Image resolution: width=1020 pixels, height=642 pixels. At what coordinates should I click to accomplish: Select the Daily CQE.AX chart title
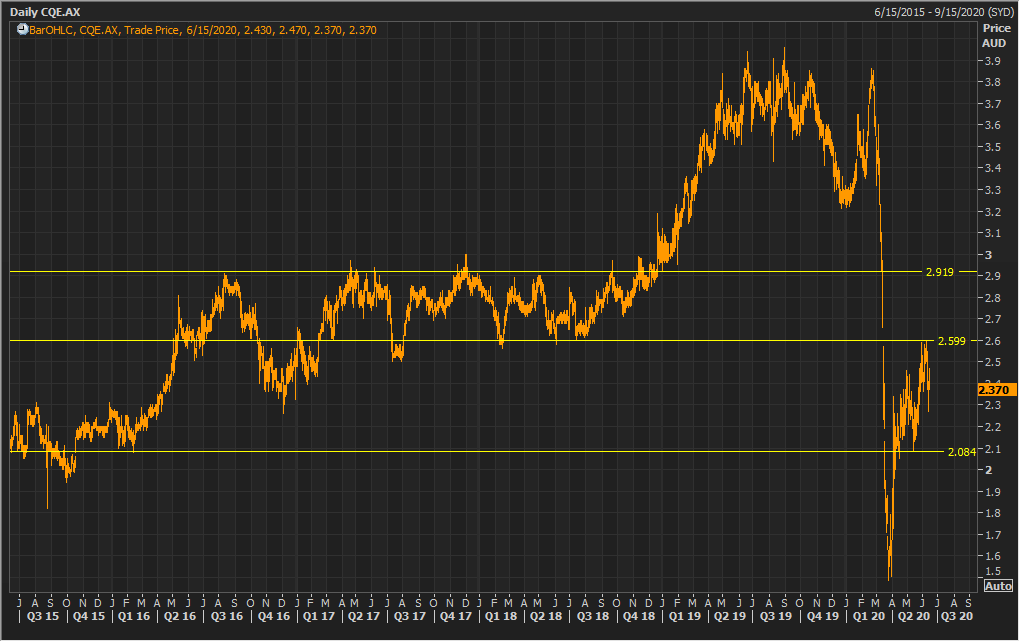pyautogui.click(x=45, y=12)
